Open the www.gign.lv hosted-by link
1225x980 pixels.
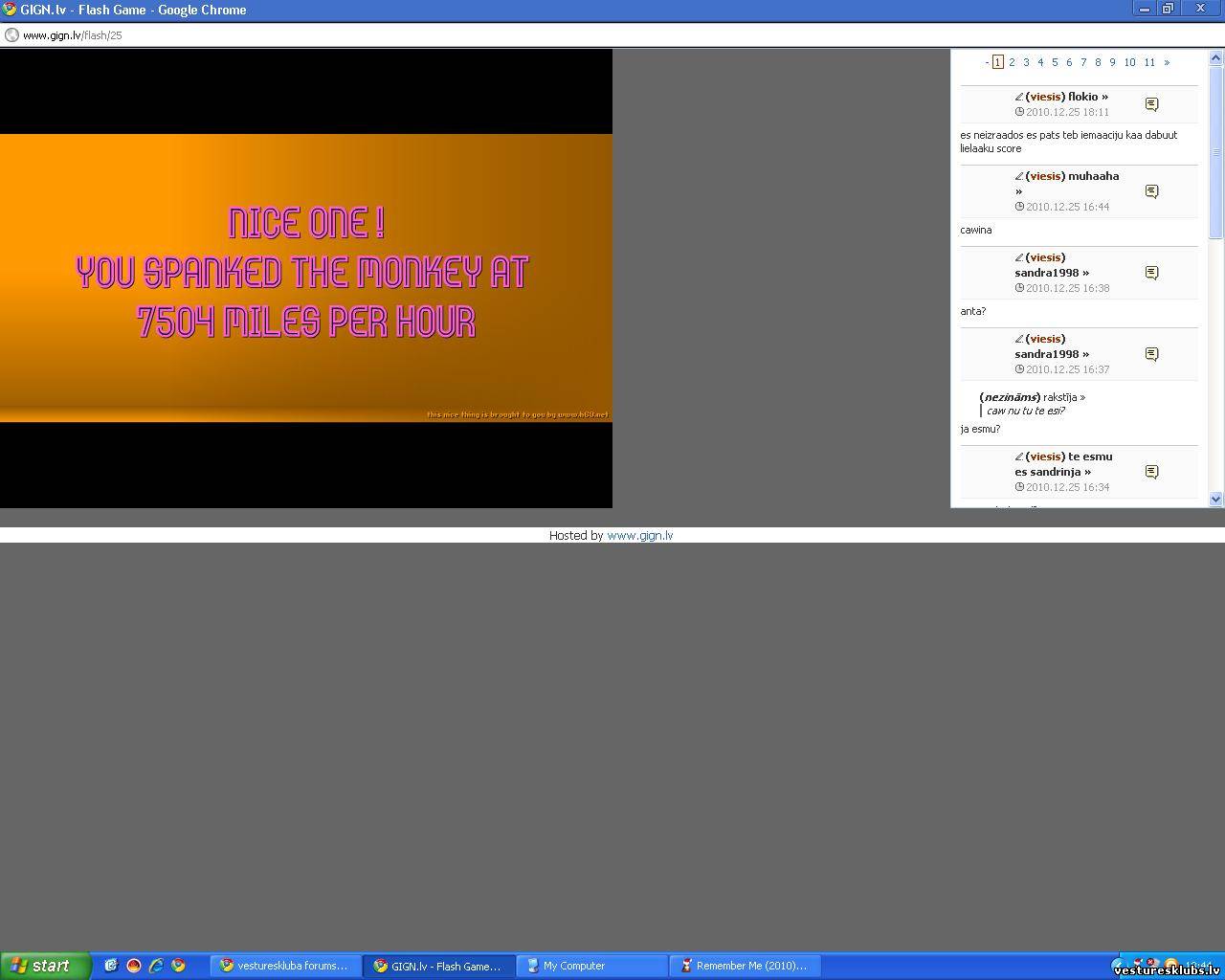639,535
